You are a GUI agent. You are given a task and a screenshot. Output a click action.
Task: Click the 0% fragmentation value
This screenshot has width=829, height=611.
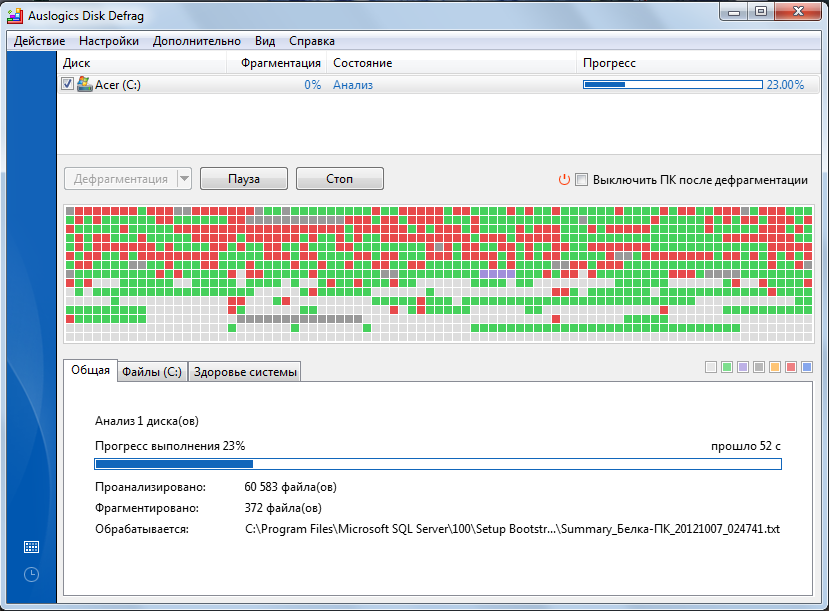312,85
